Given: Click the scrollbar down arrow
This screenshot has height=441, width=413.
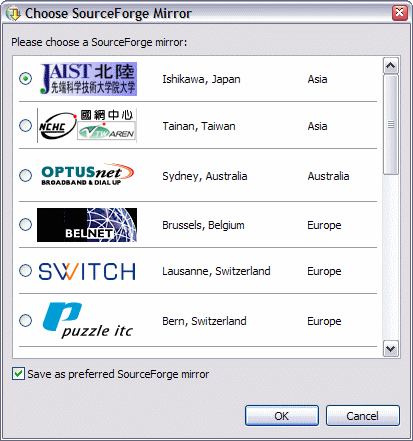Looking at the screenshot, I should click(391, 349).
